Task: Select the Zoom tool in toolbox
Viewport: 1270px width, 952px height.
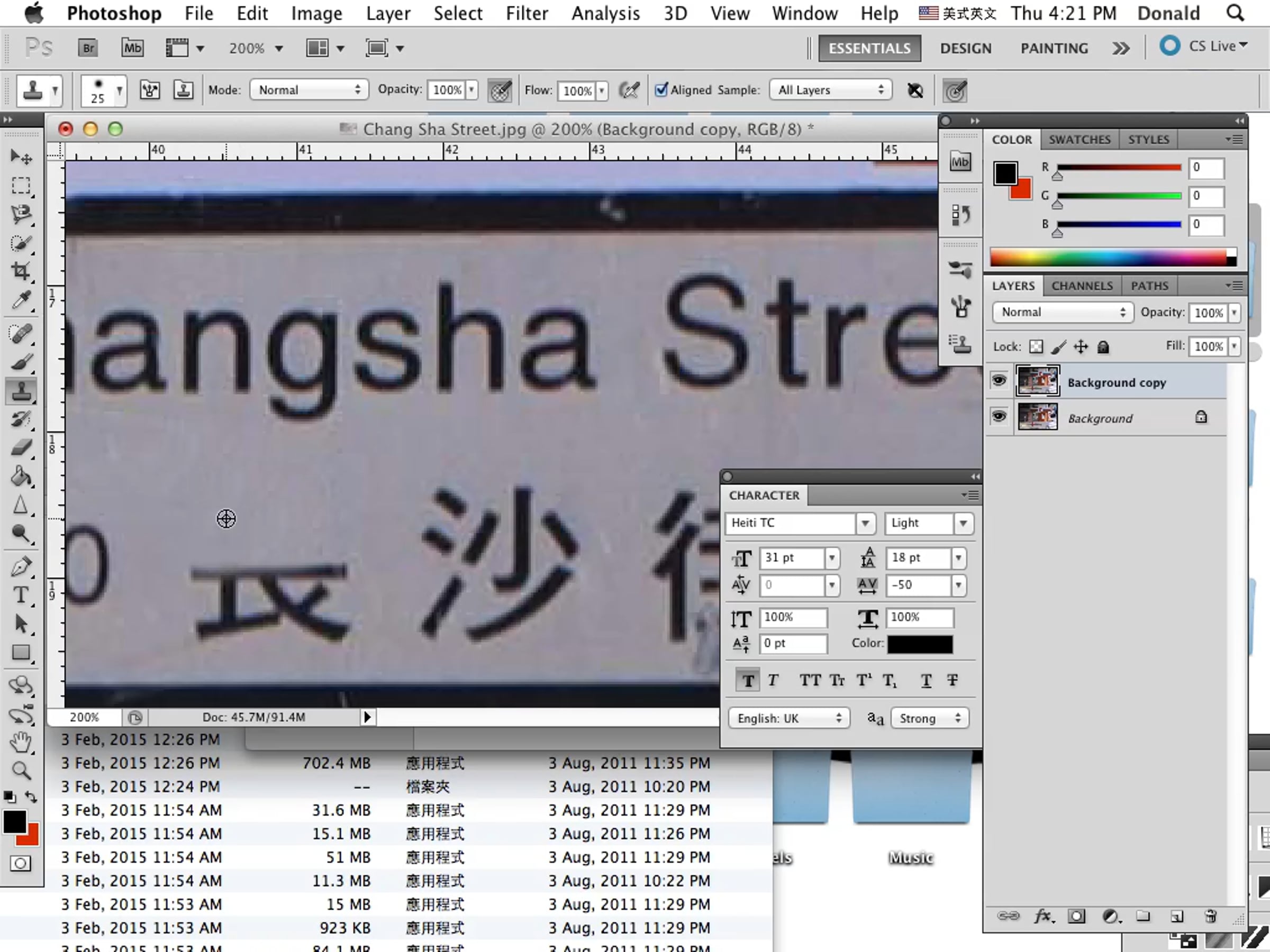Action: click(x=21, y=771)
